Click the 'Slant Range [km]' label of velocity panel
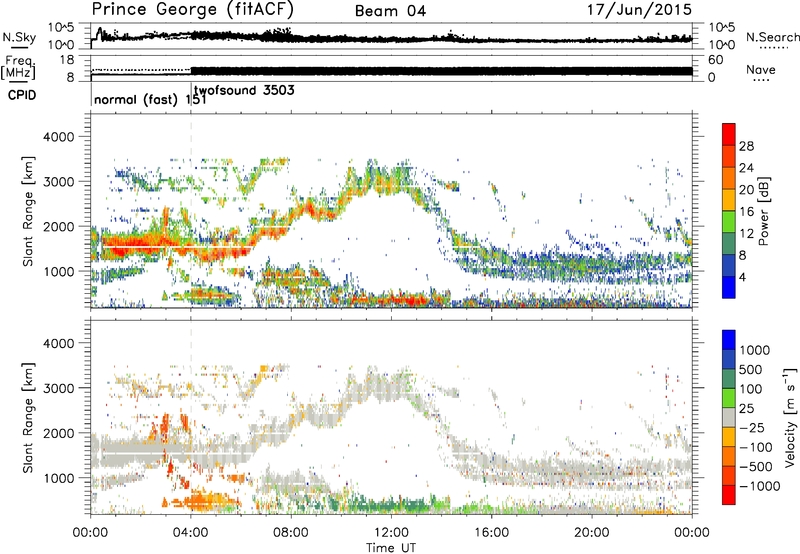 [x=28, y=417]
